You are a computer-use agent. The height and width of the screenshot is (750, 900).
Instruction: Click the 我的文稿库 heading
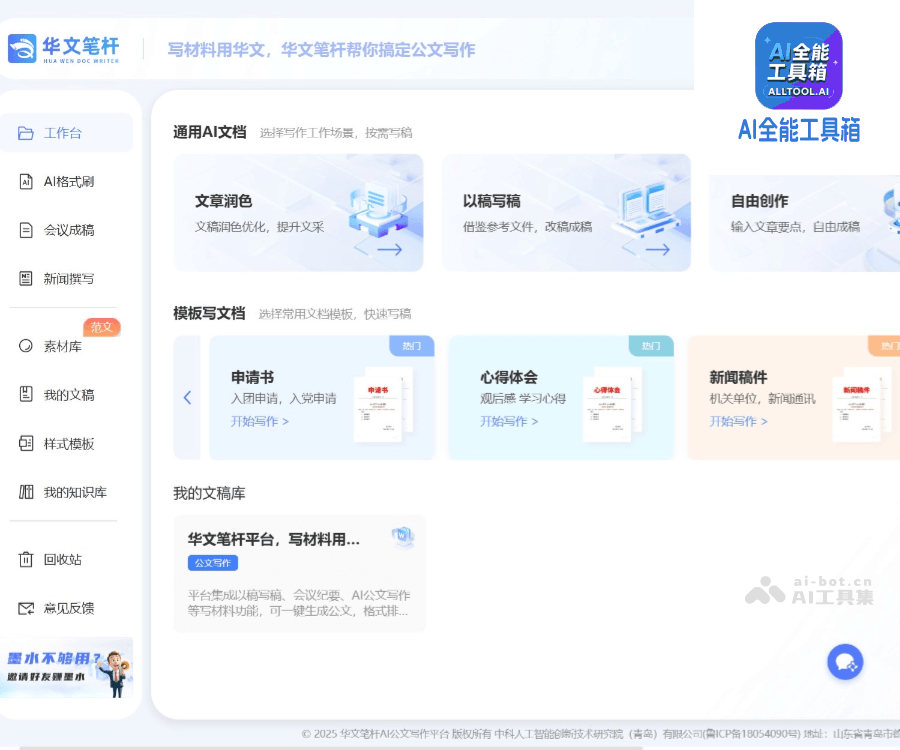(210, 493)
